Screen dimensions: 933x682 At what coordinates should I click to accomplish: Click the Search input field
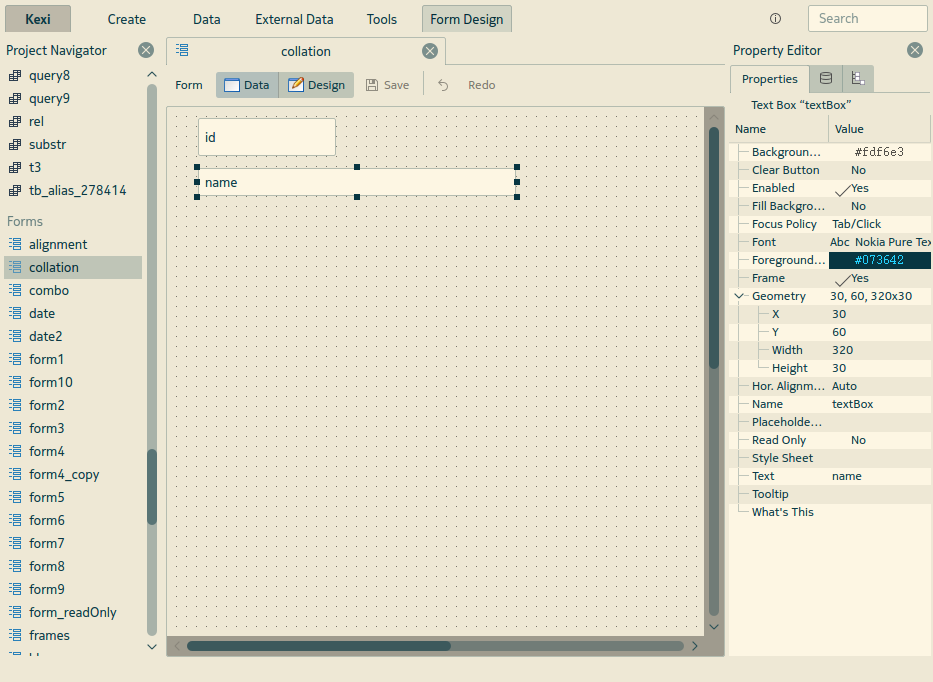(x=866, y=18)
